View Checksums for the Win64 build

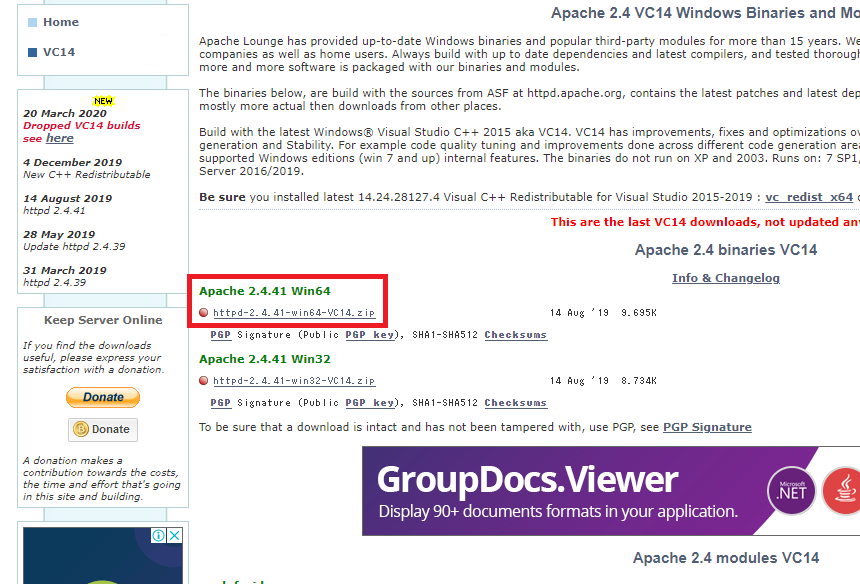point(516,335)
